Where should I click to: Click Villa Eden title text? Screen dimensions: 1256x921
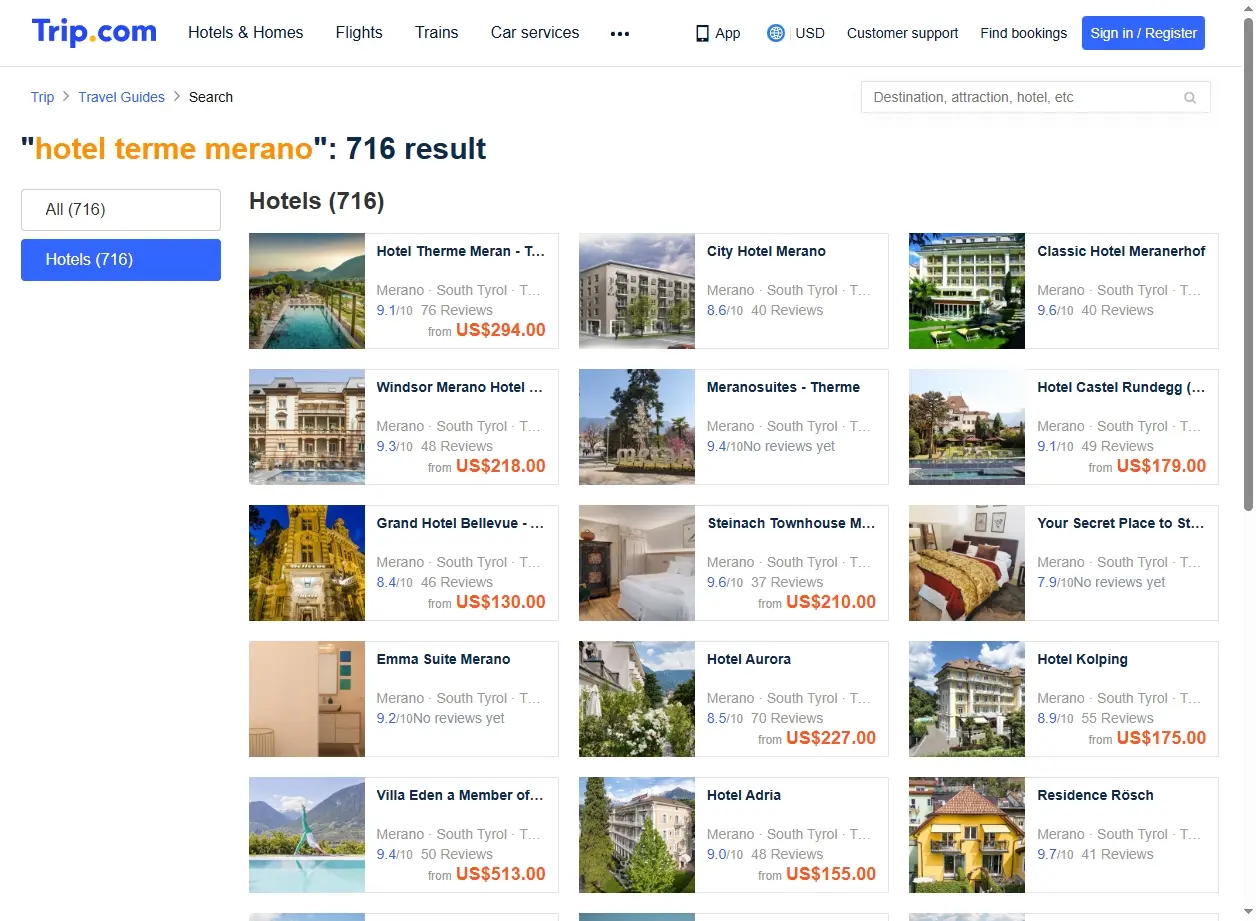coord(460,796)
